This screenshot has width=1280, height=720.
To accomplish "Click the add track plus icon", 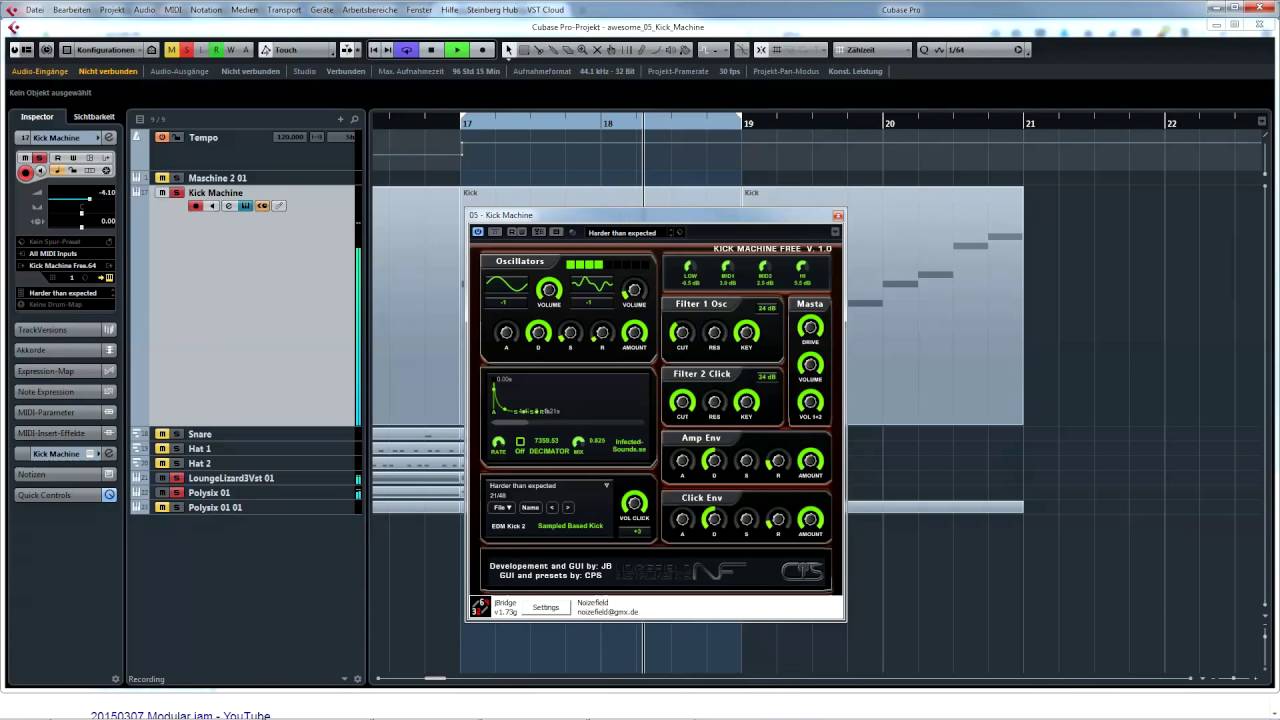I will 340,119.
